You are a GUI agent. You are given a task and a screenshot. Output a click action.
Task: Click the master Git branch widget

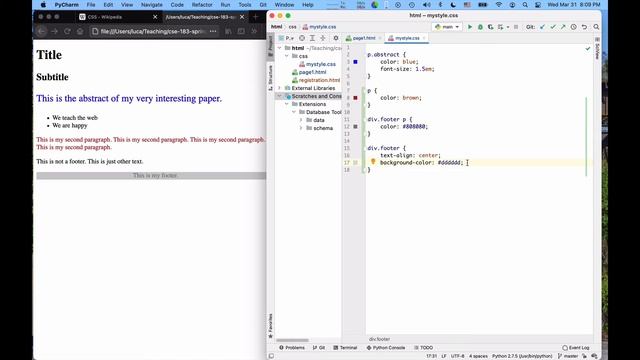(568, 356)
